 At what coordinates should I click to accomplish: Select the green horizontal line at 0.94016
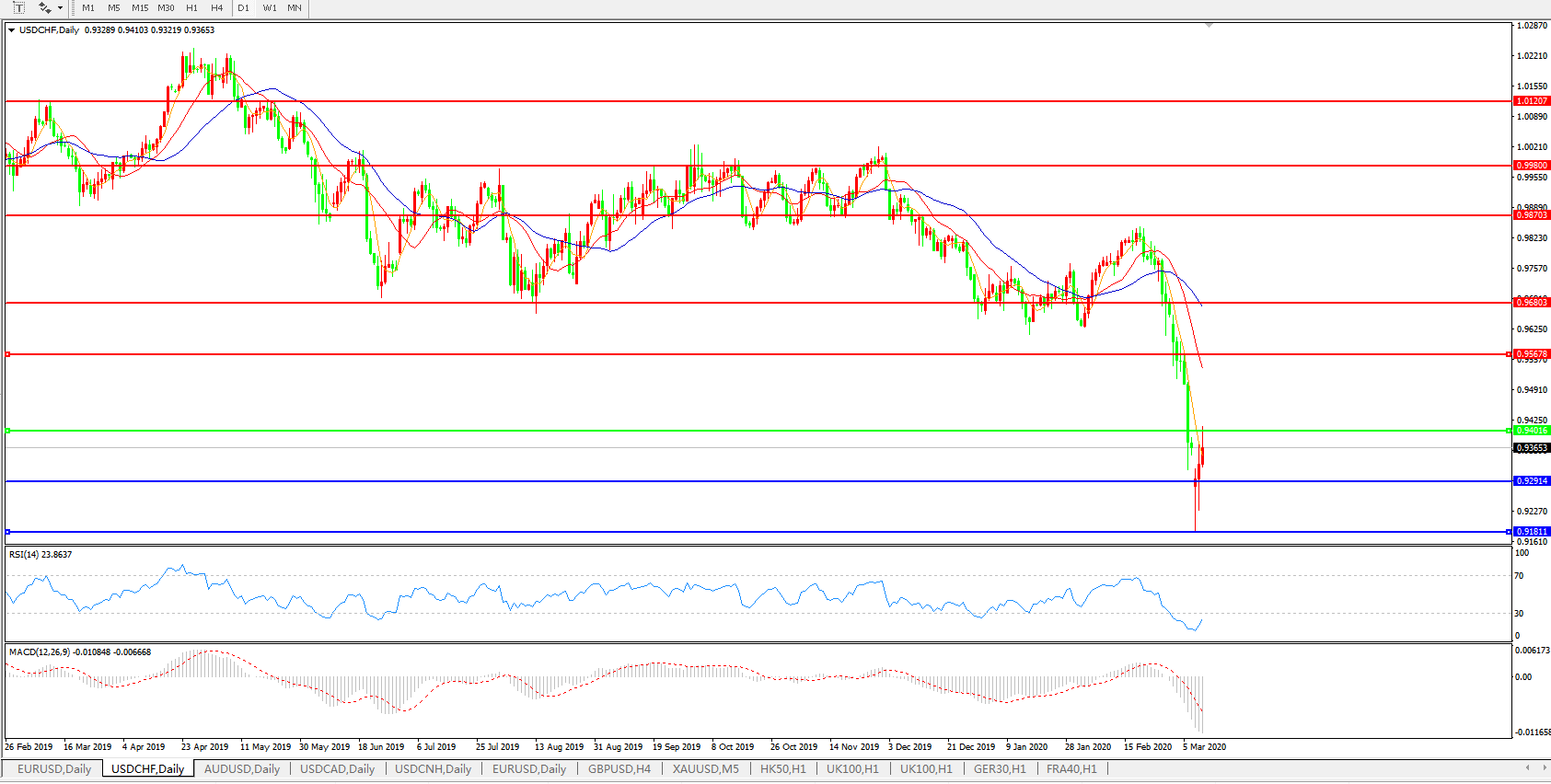click(x=736, y=431)
